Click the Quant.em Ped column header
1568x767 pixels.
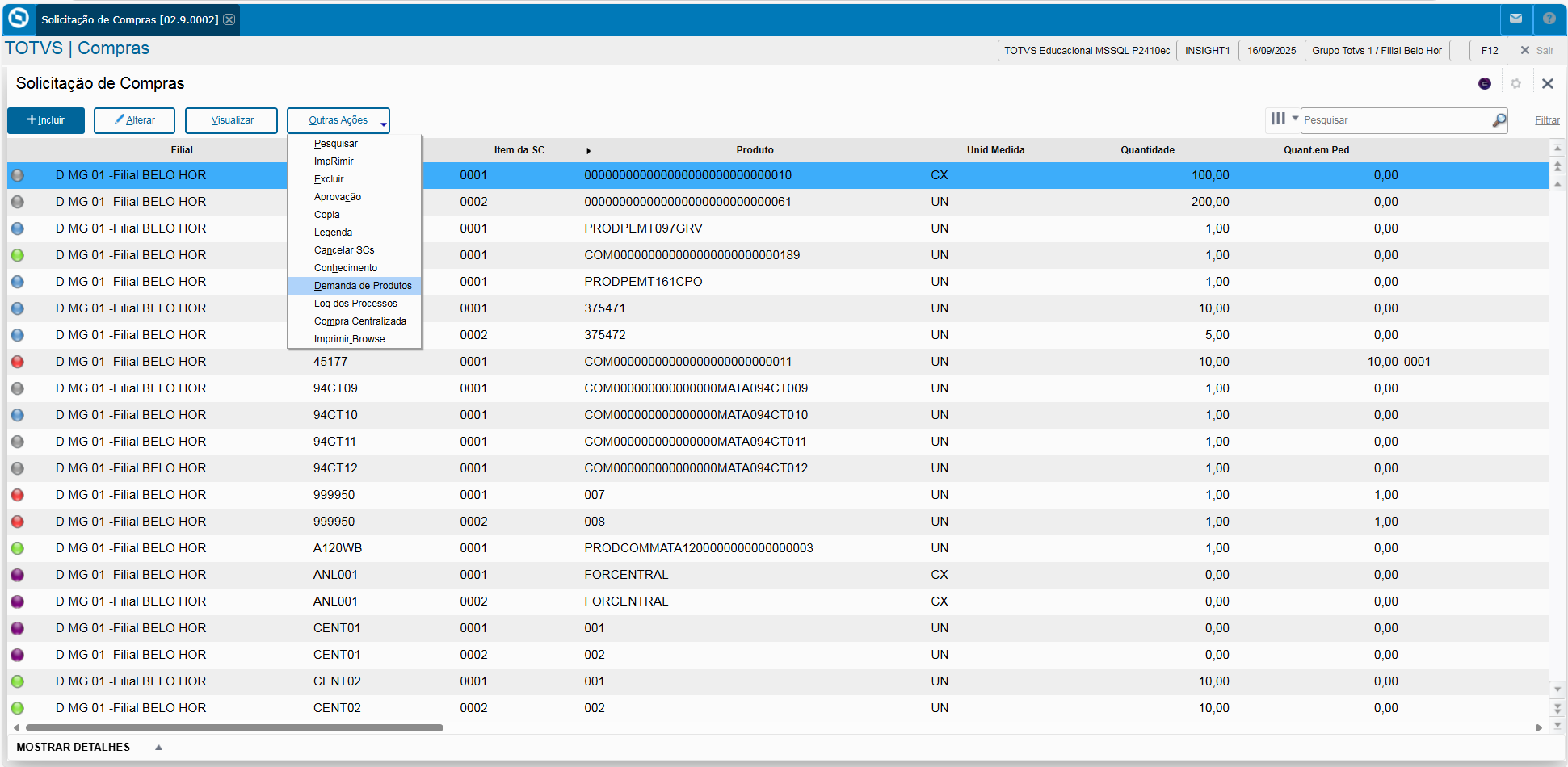pyautogui.click(x=1316, y=150)
